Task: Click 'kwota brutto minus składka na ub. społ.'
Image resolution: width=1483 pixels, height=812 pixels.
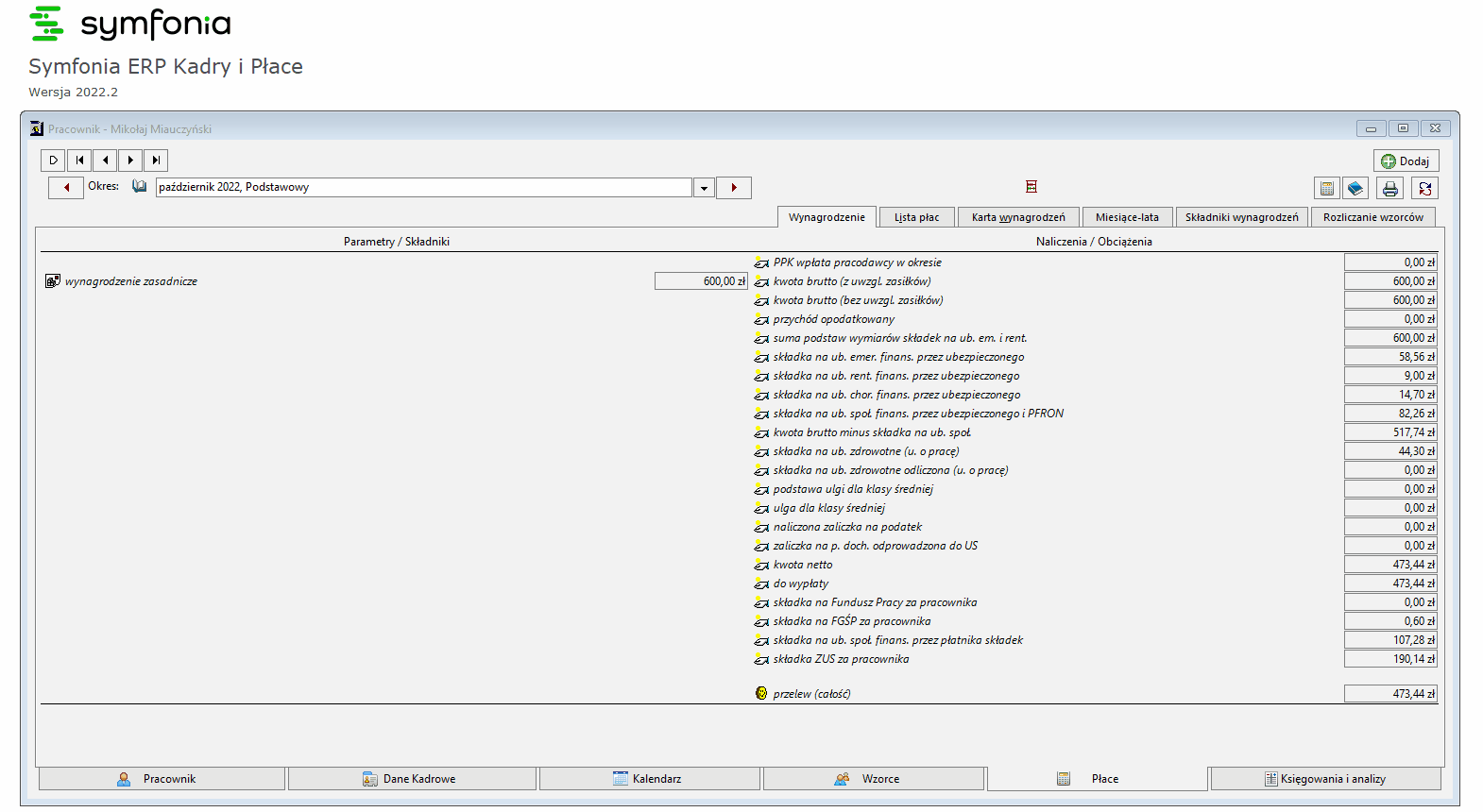Action: coord(872,432)
